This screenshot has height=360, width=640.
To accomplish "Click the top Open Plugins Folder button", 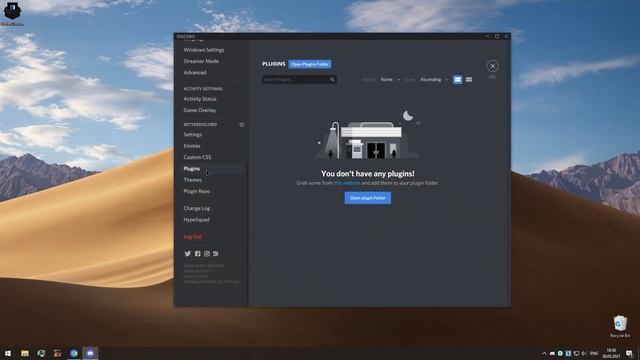I will (310, 64).
